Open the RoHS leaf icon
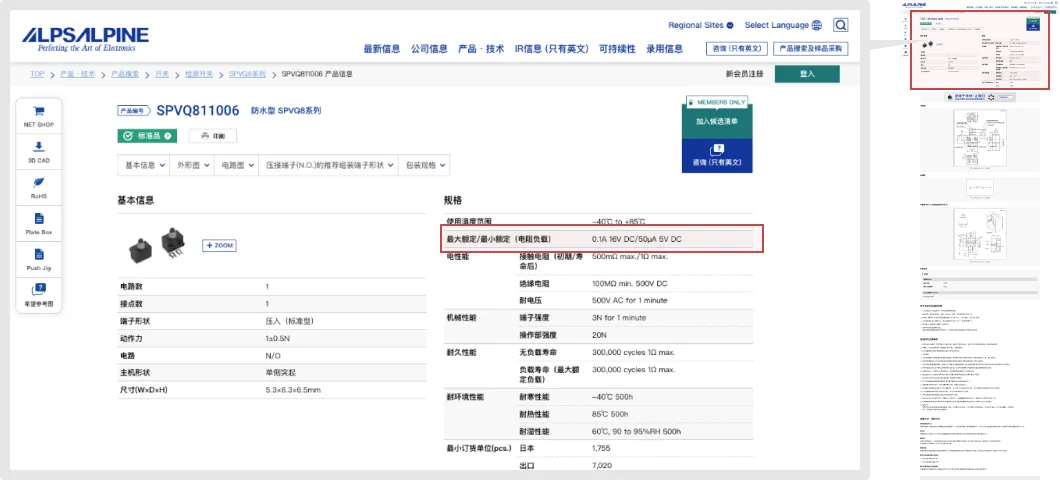The image size is (1060, 480). coord(38,184)
